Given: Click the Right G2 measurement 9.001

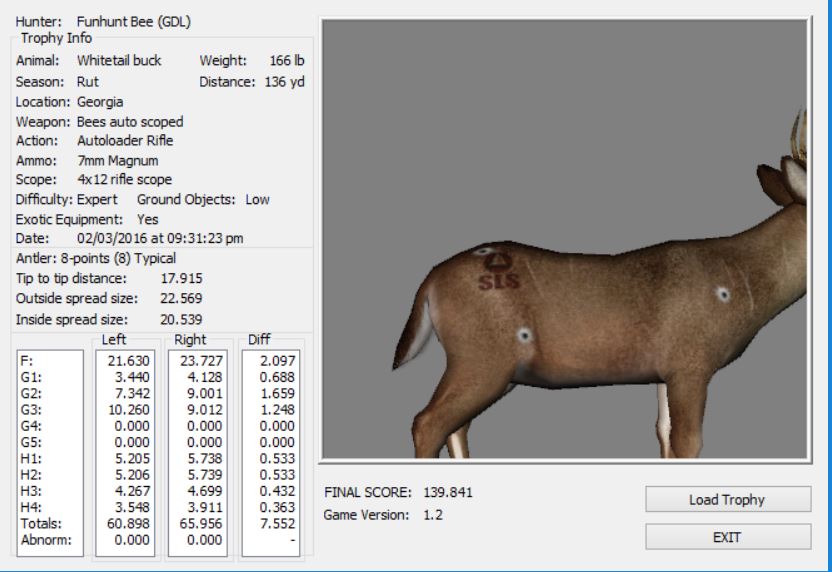Looking at the screenshot, I should [193, 393].
